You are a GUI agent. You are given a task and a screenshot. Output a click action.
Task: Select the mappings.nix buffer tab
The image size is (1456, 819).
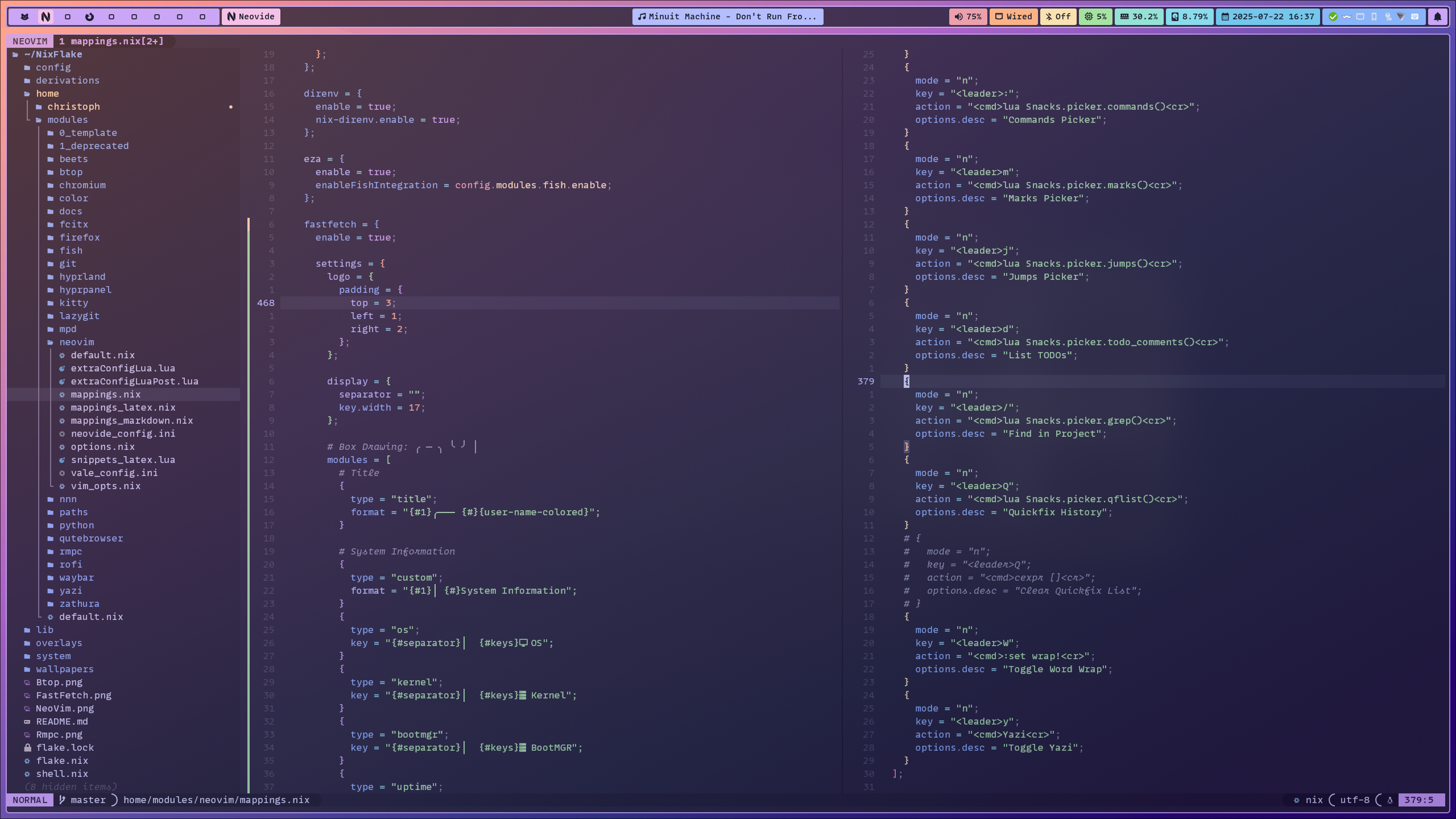[111, 41]
